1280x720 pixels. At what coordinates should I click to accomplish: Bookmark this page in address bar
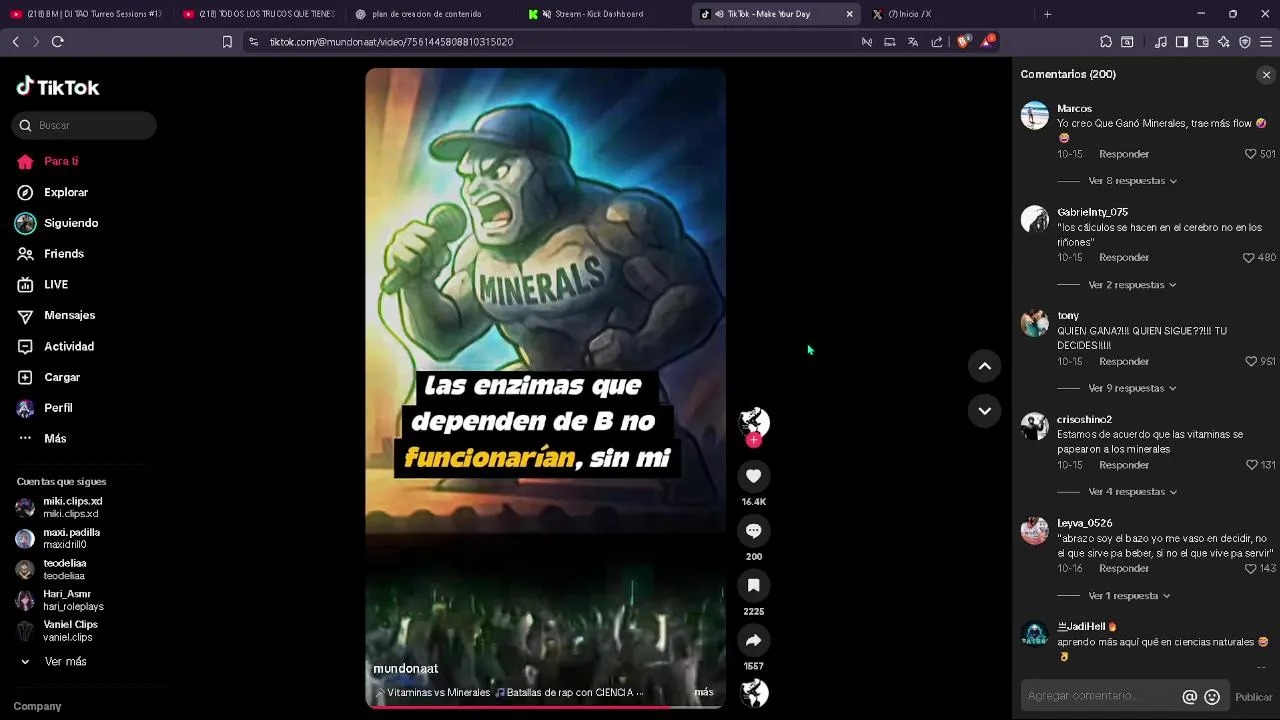tap(227, 42)
